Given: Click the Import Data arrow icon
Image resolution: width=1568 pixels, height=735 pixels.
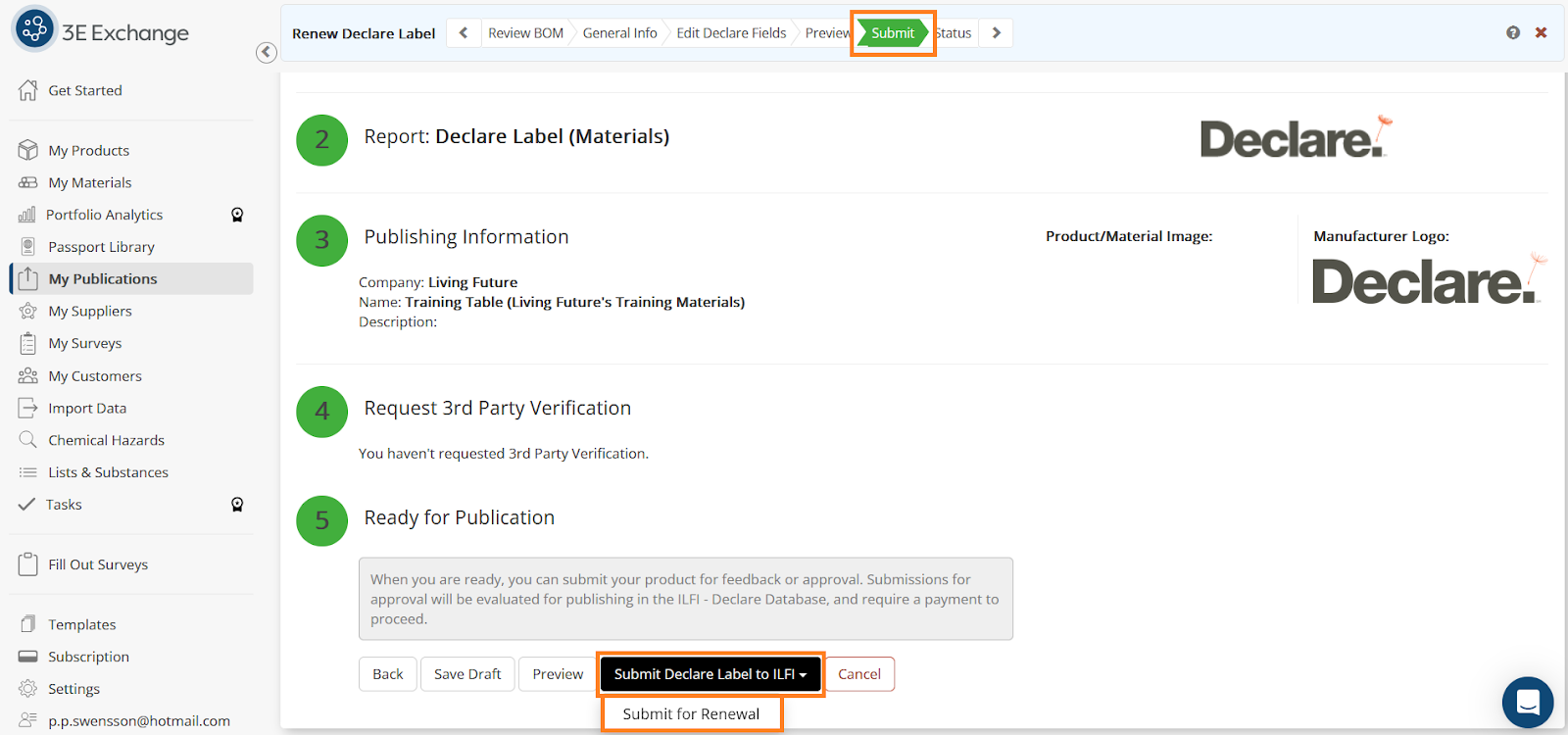Looking at the screenshot, I should coord(27,408).
